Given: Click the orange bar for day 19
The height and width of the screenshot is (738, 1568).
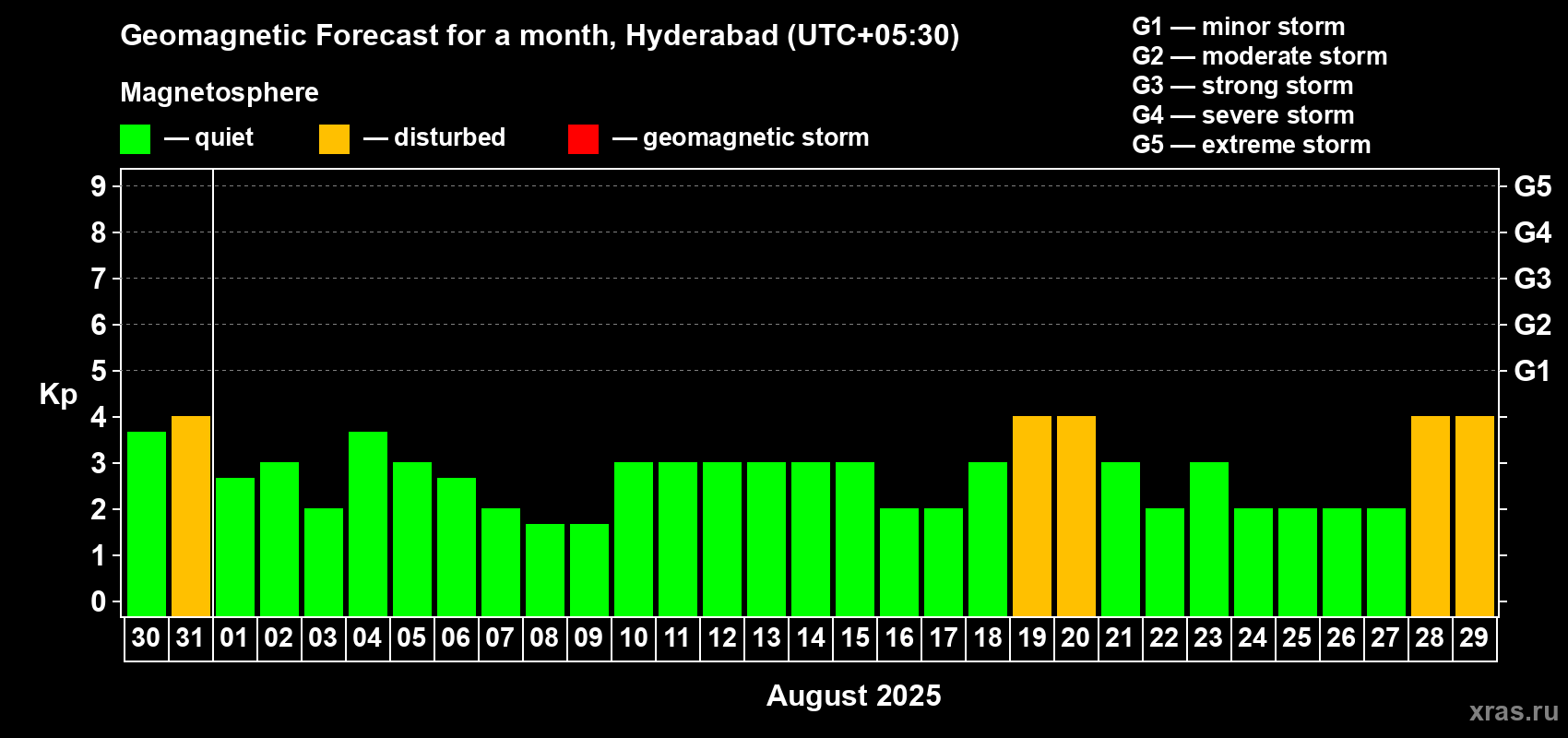Looking at the screenshot, I should click(x=1032, y=517).
